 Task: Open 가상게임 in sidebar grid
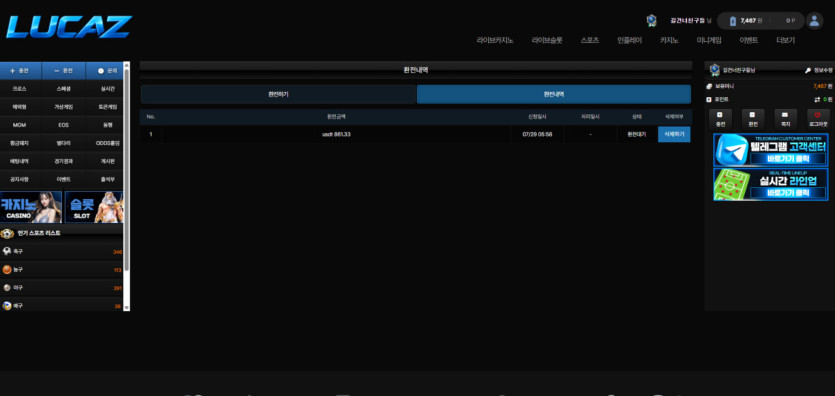coord(63,107)
